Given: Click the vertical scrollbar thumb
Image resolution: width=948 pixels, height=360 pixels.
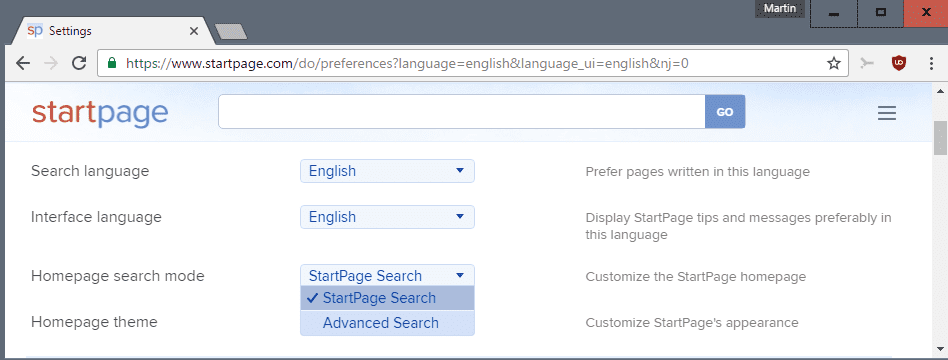Looking at the screenshot, I should [940, 137].
